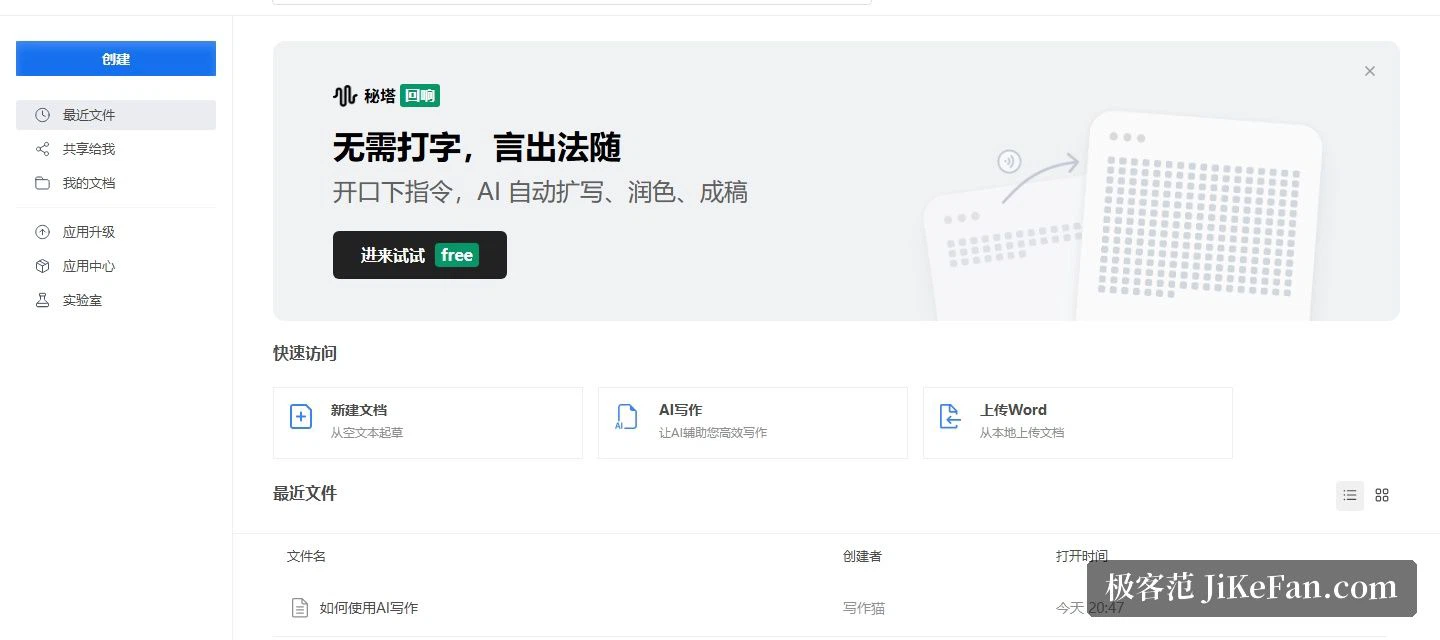This screenshot has width=1440, height=640.
Task: Click the 创建者 column header
Action: [x=862, y=556]
